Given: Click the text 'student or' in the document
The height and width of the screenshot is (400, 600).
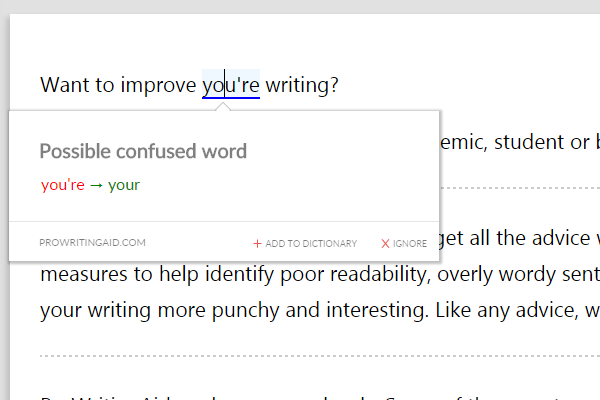Looking at the screenshot, I should pyautogui.click(x=541, y=142).
